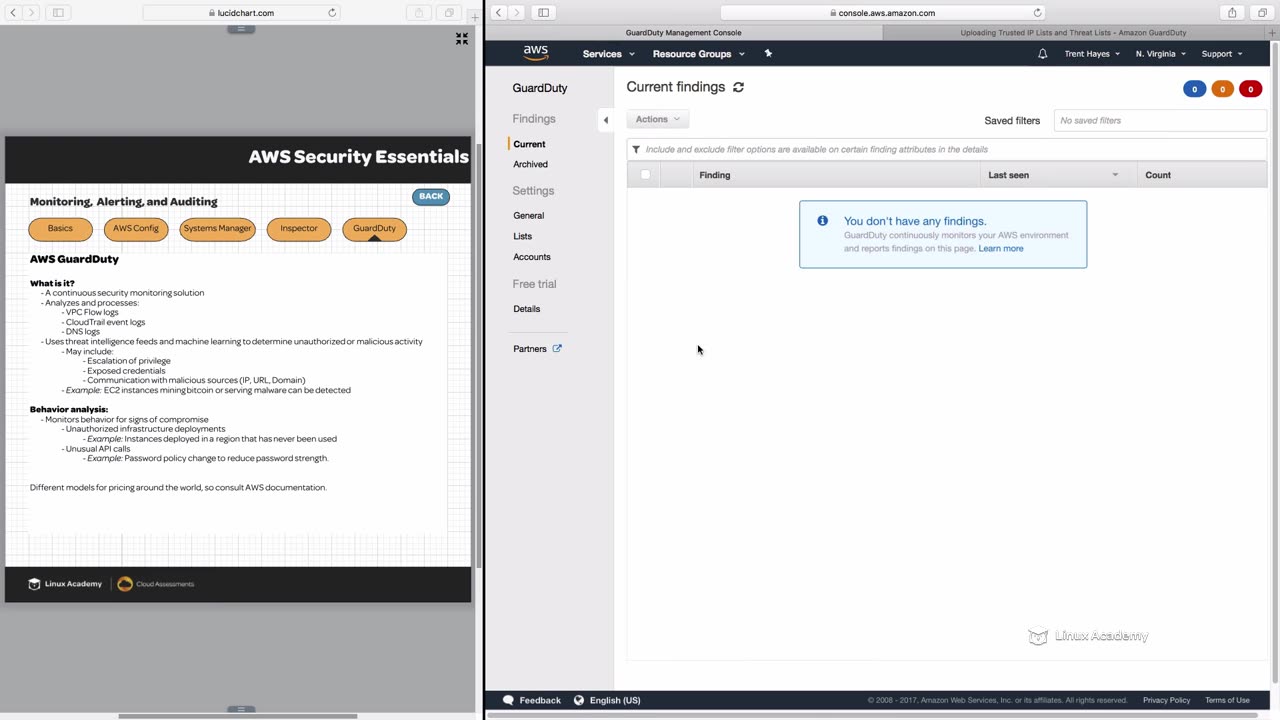
Task: Show sidebar in the Lucidchart Safari window
Action: coord(58,13)
